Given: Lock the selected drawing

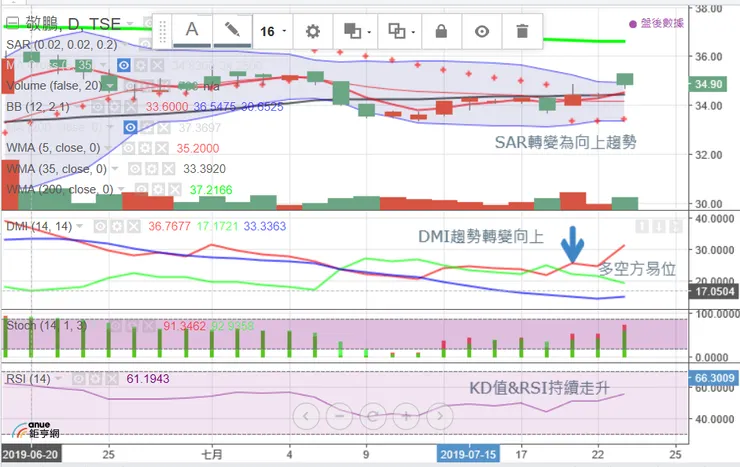Looking at the screenshot, I should coord(441,32).
